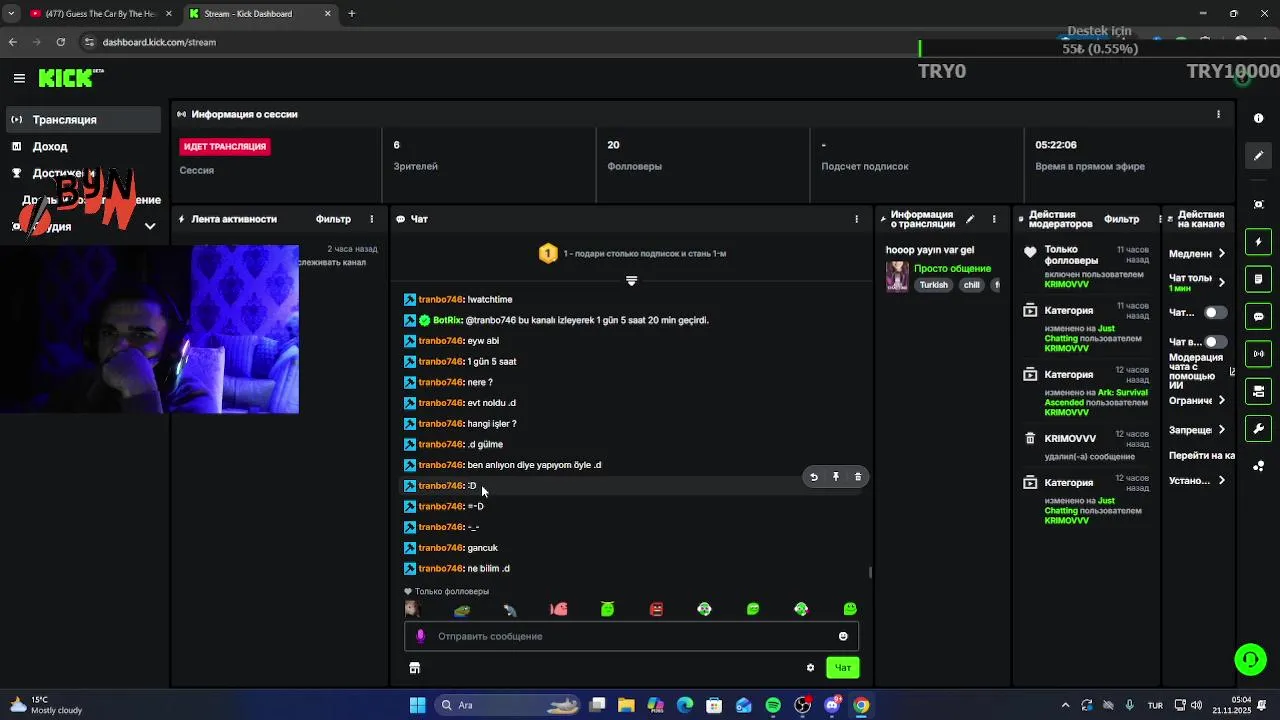Select the pink fish emote
Viewport: 1280px width, 720px height.
(559, 609)
